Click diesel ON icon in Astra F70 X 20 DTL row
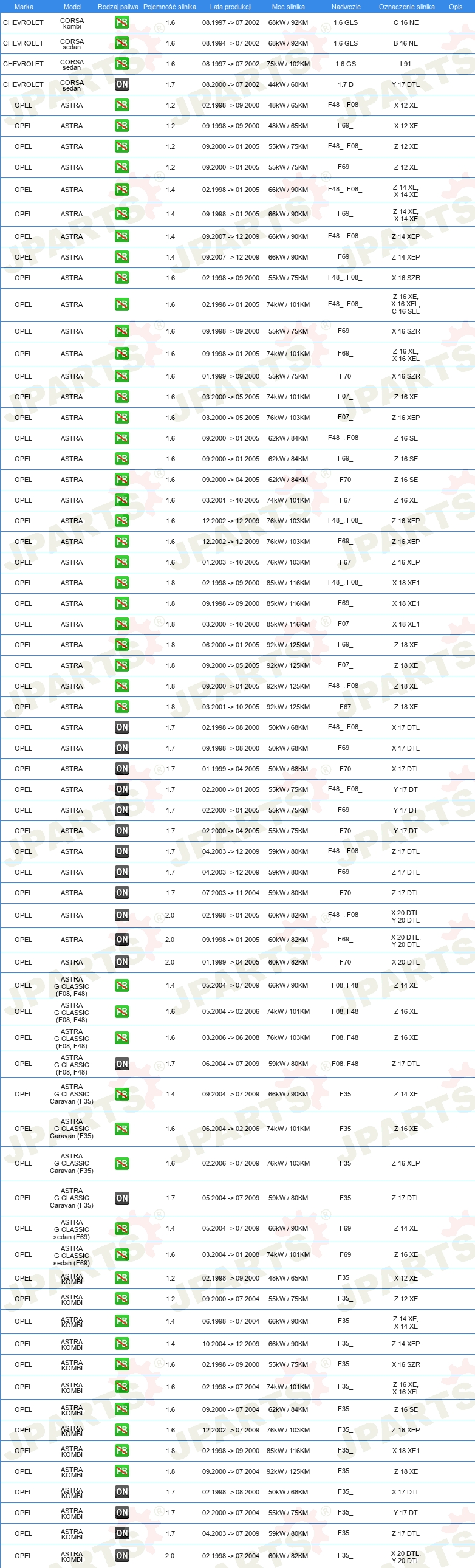The image size is (475, 1568). coord(121,962)
